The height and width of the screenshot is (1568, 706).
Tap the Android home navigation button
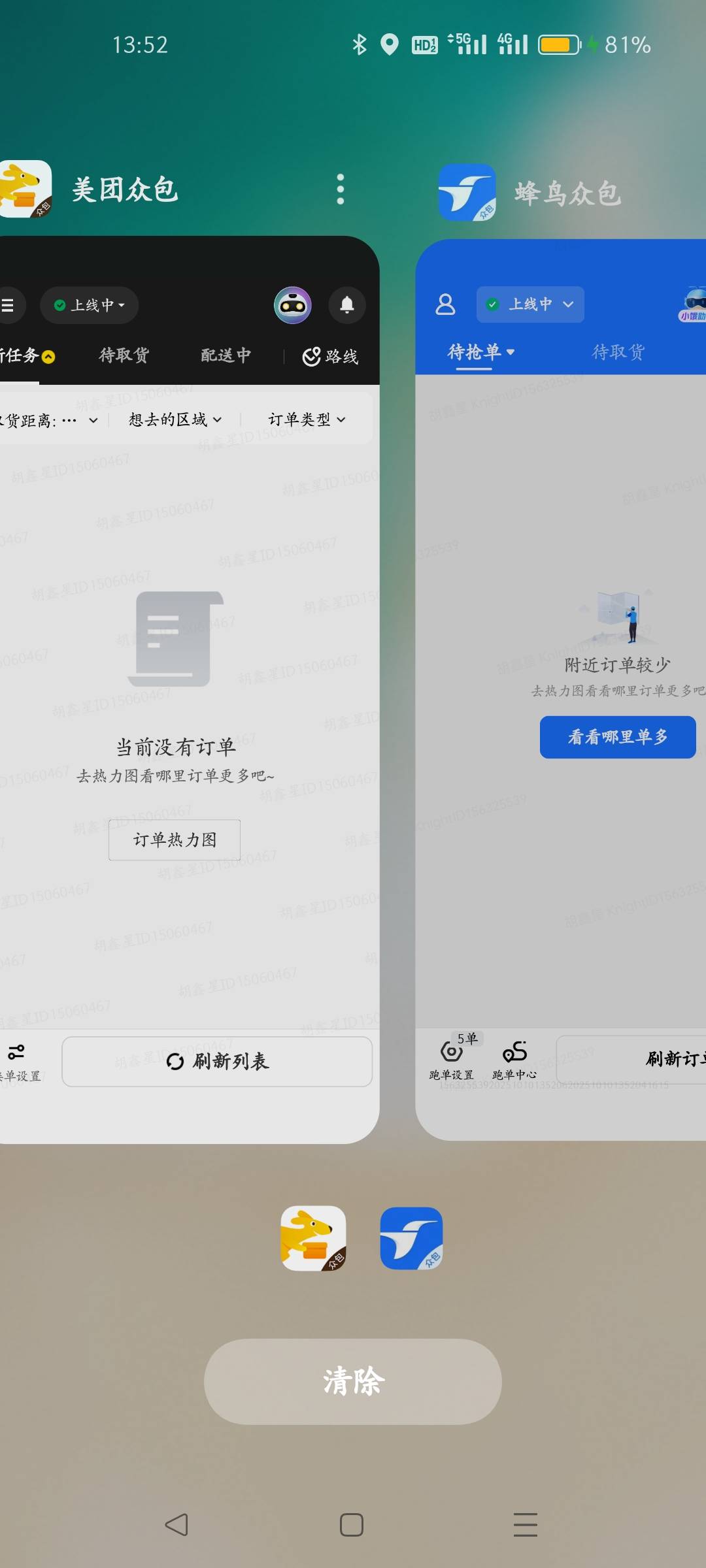tap(352, 1525)
